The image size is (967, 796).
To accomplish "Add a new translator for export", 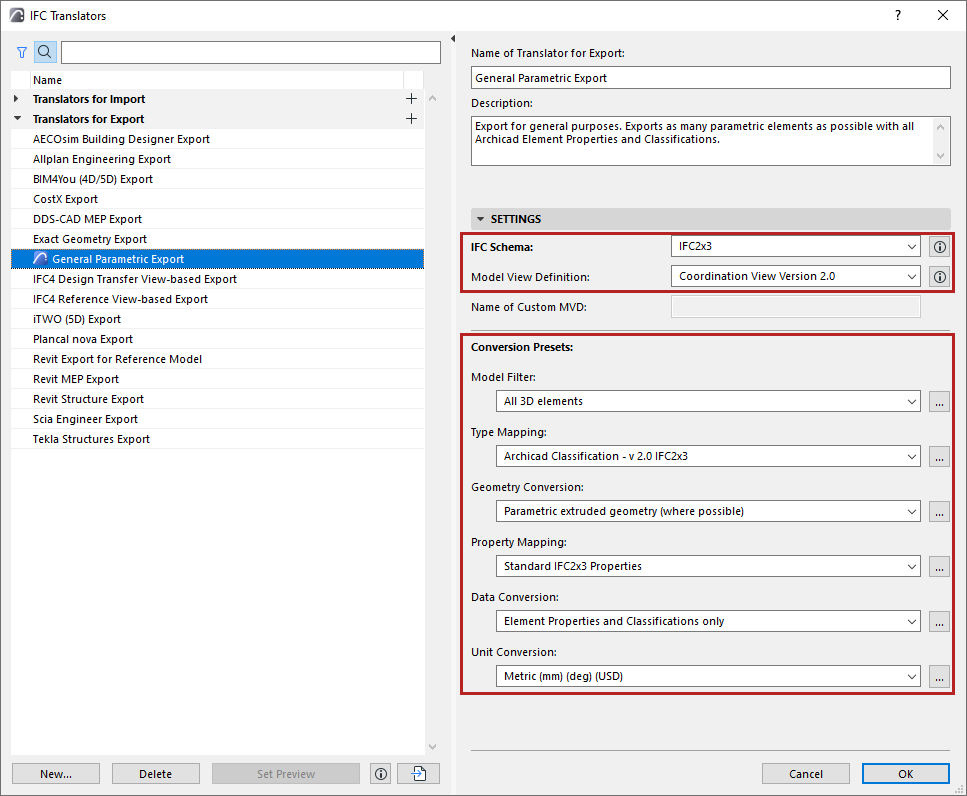I will point(411,118).
